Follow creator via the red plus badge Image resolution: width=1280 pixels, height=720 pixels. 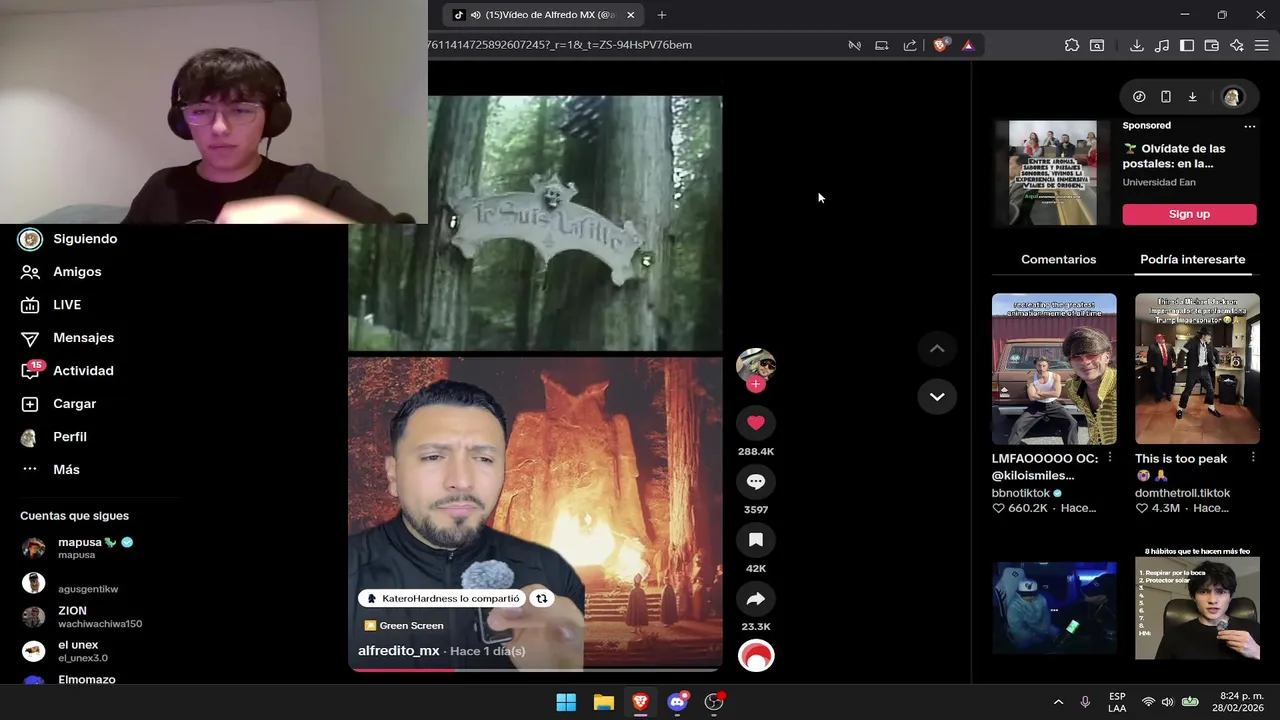(756, 384)
